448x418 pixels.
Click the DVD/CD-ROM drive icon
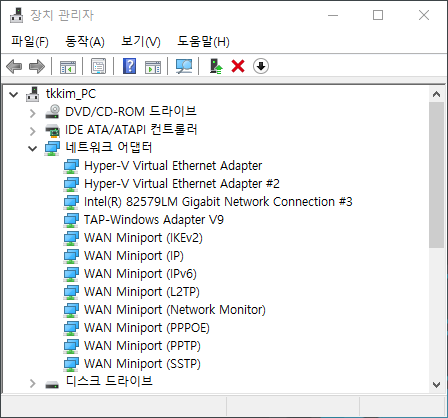[x=53, y=112]
